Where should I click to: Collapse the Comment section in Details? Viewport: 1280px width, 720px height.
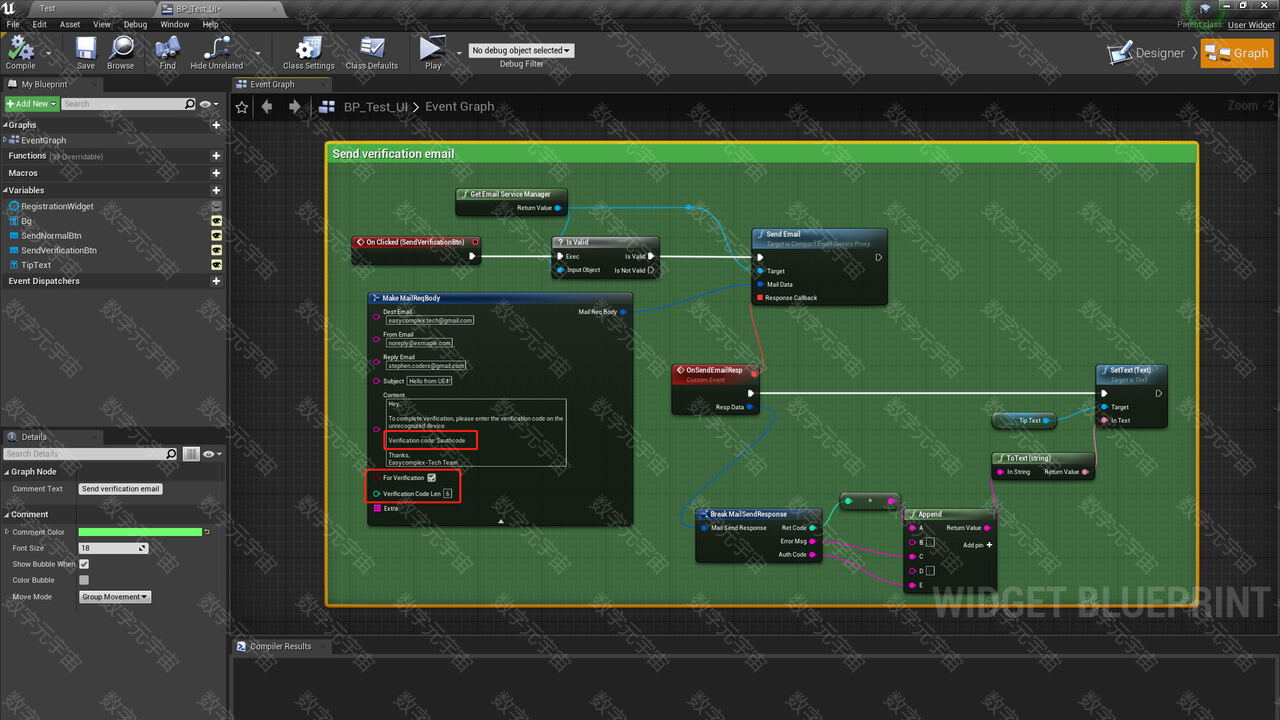tap(5, 515)
